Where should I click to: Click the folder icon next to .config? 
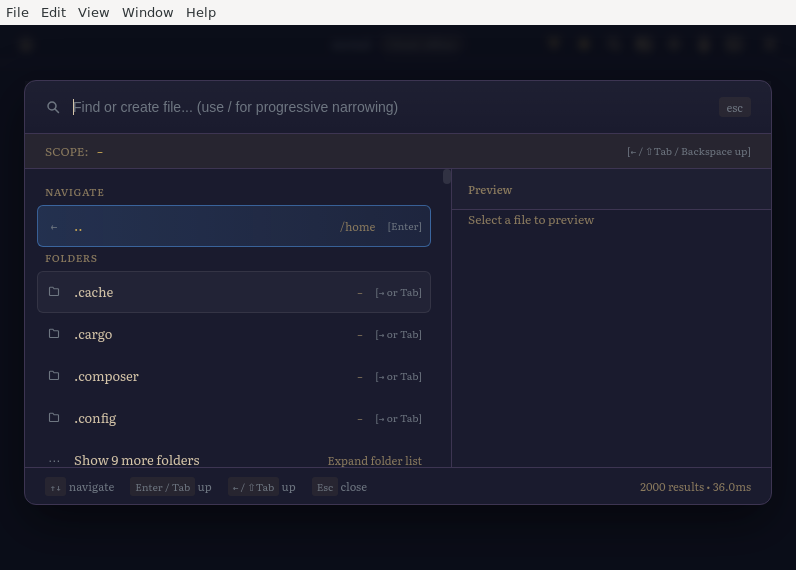[54, 418]
